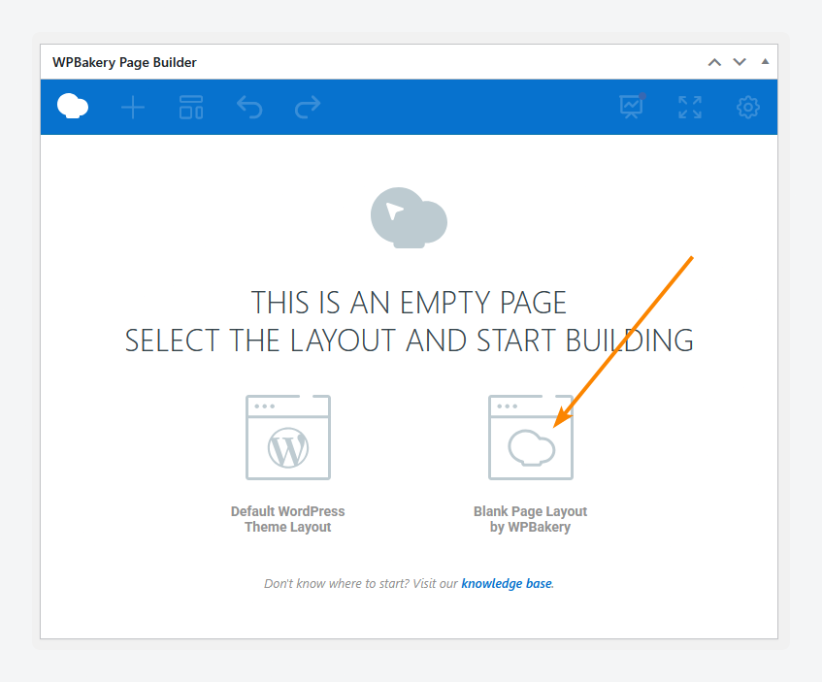Open the Templates layout icon
The height and width of the screenshot is (682, 822).
[191, 107]
